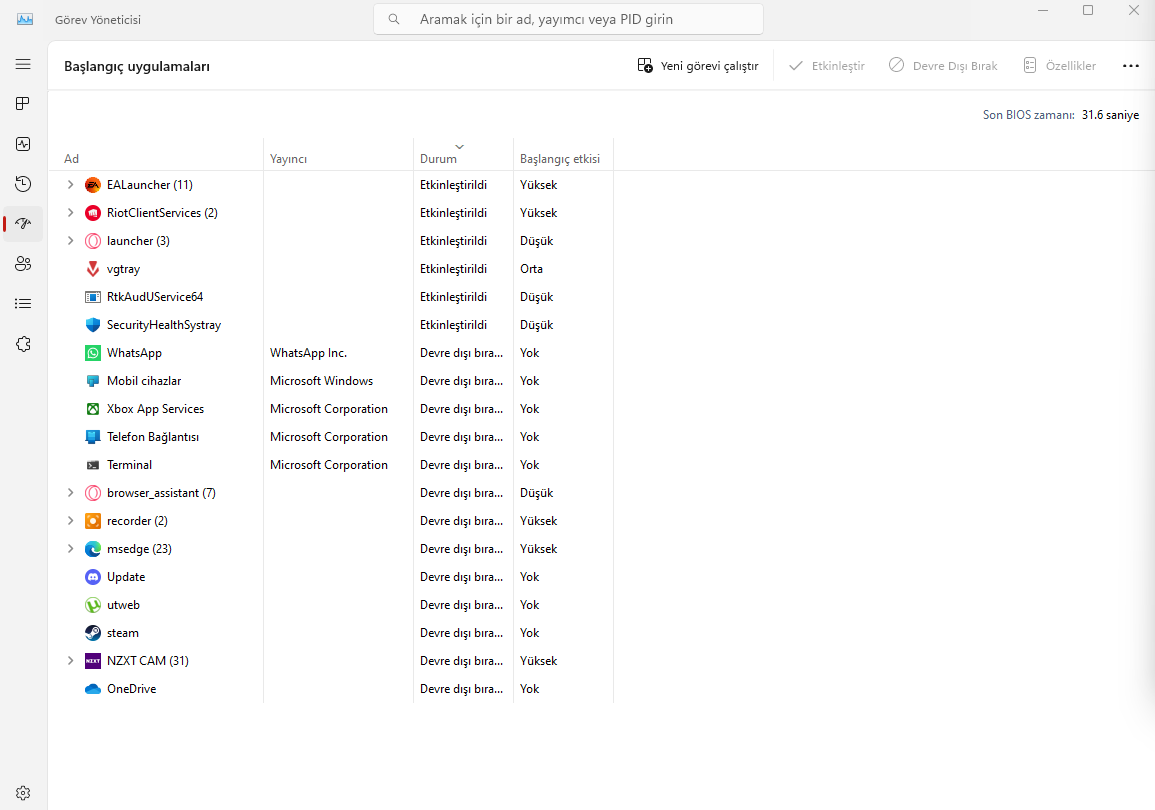Open the App history page icon
Image resolution: width=1155 pixels, height=810 pixels.
coord(23,183)
